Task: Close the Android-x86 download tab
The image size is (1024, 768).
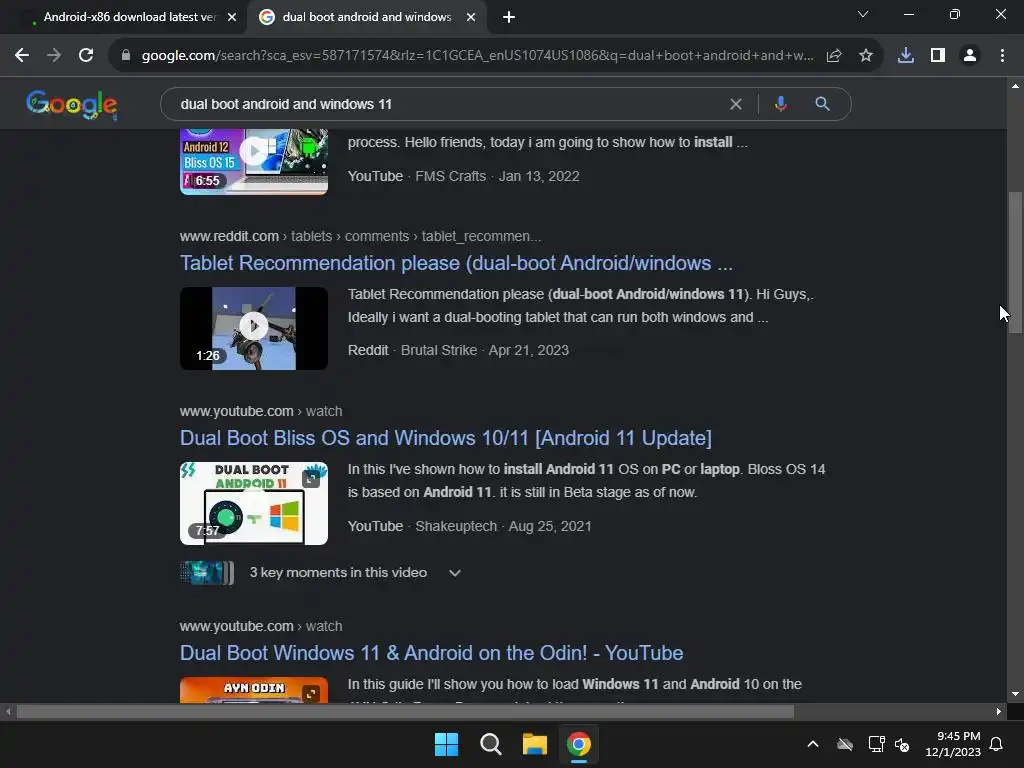Action: click(x=231, y=17)
